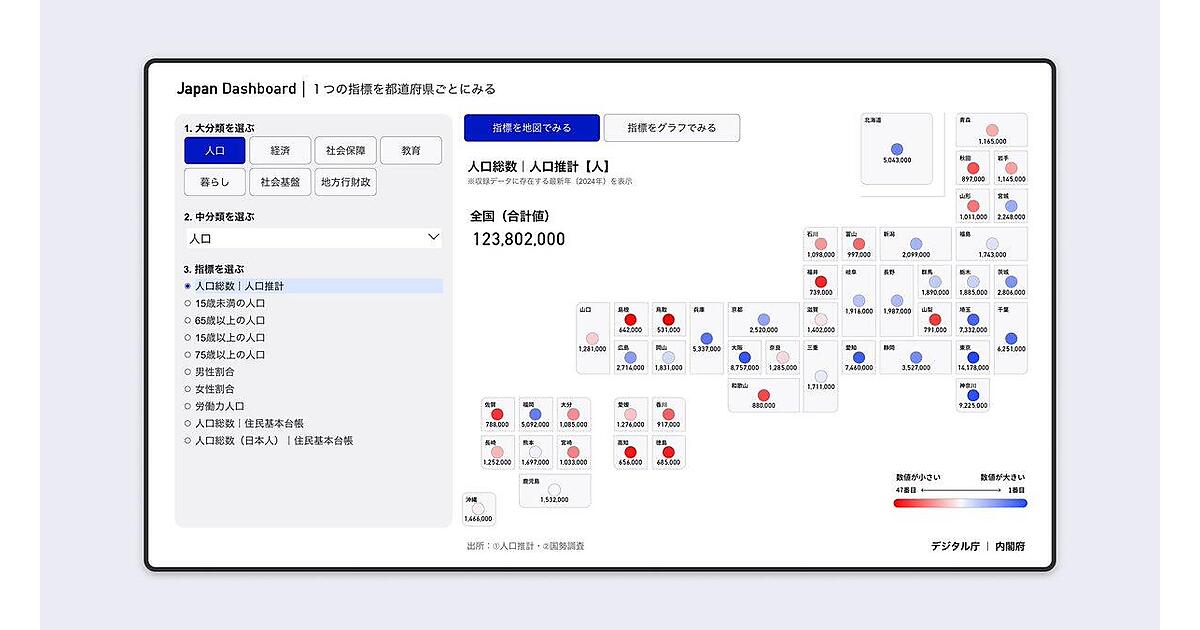This screenshot has width=1200, height=630.
Task: Click the 経済 category button
Action: (x=279, y=151)
